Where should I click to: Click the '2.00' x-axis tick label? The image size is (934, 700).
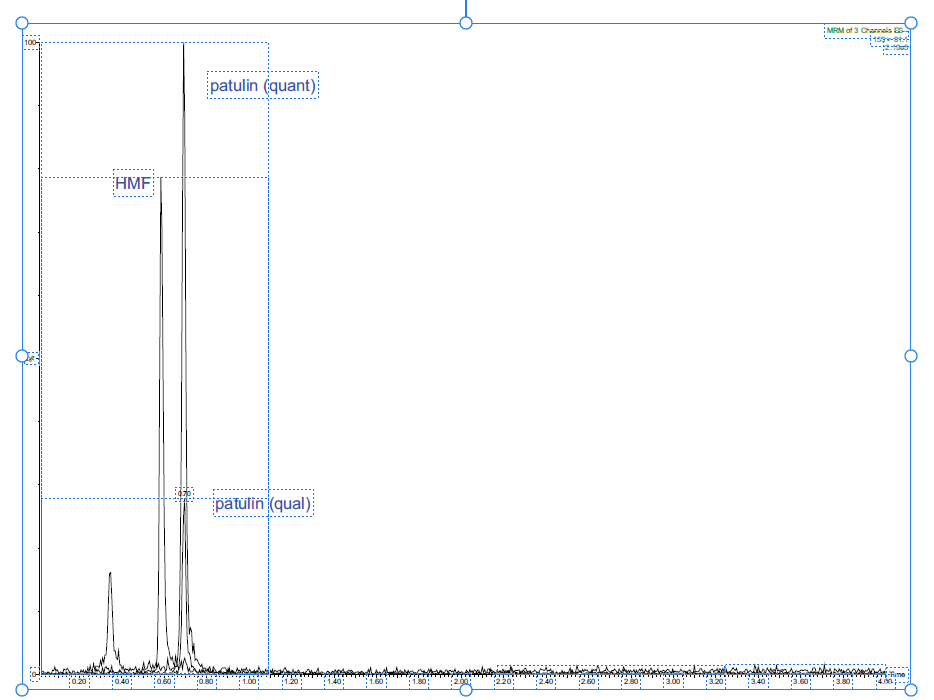(x=461, y=682)
